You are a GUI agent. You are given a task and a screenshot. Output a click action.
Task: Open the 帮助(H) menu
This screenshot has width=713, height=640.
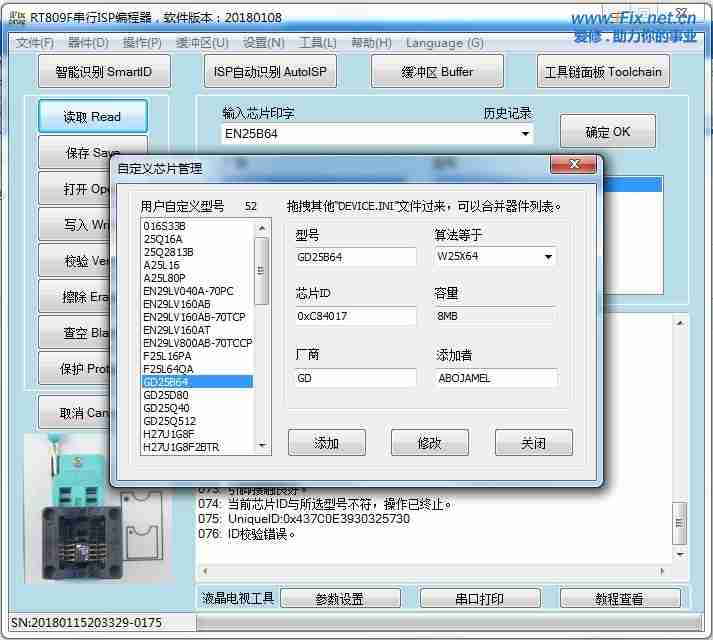coord(371,43)
